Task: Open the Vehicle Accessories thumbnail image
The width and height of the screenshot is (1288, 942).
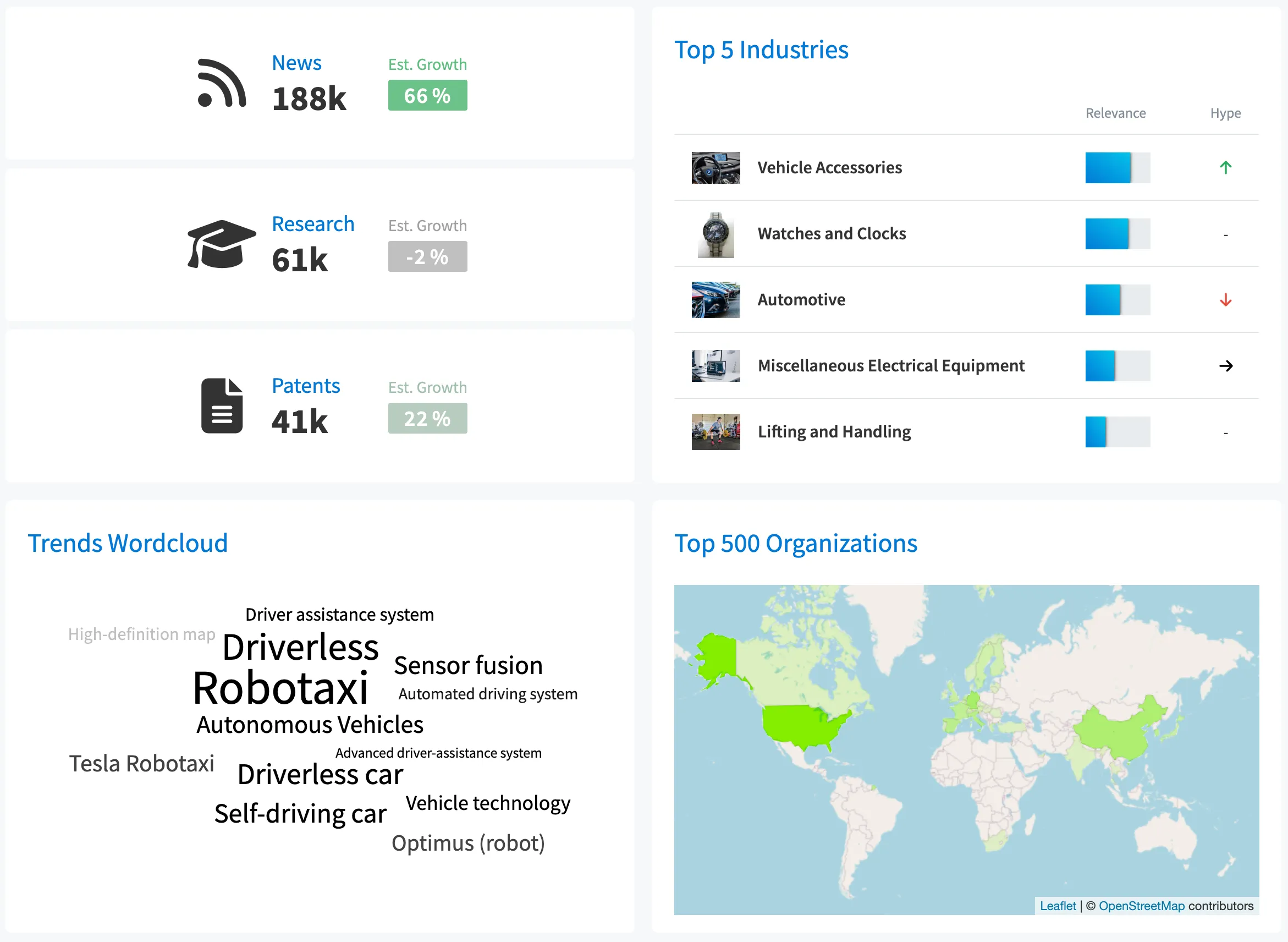Action: [x=715, y=168]
